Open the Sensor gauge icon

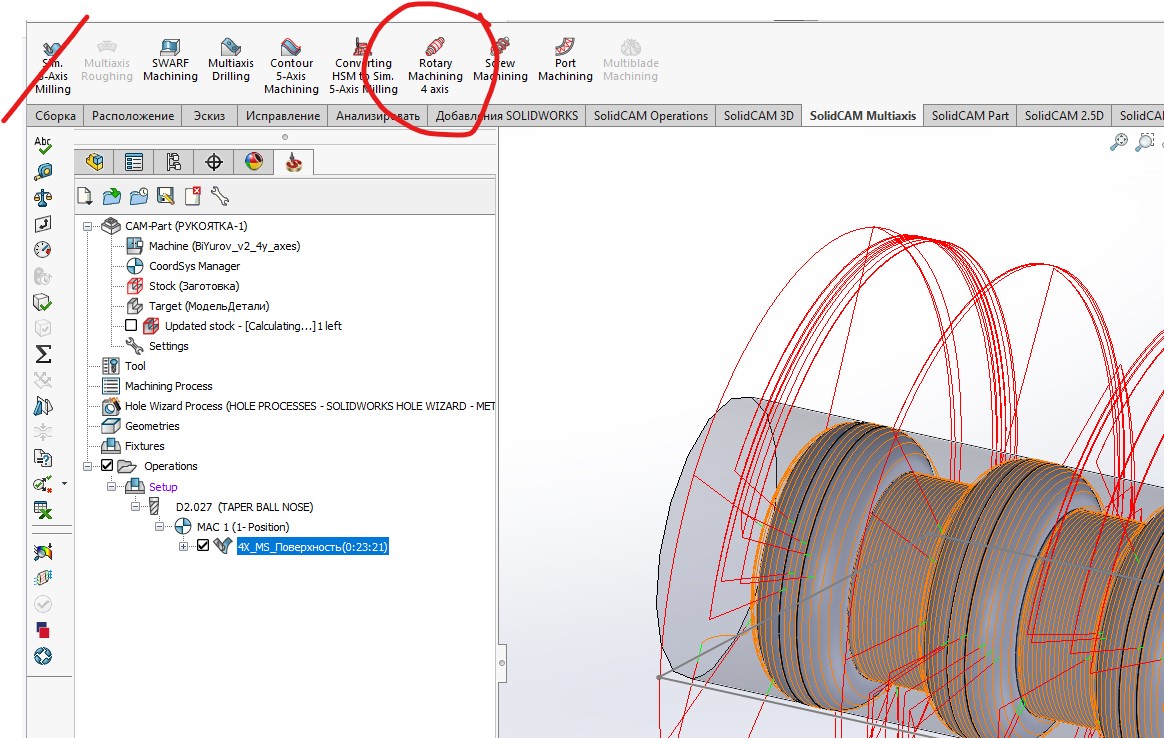pos(43,249)
